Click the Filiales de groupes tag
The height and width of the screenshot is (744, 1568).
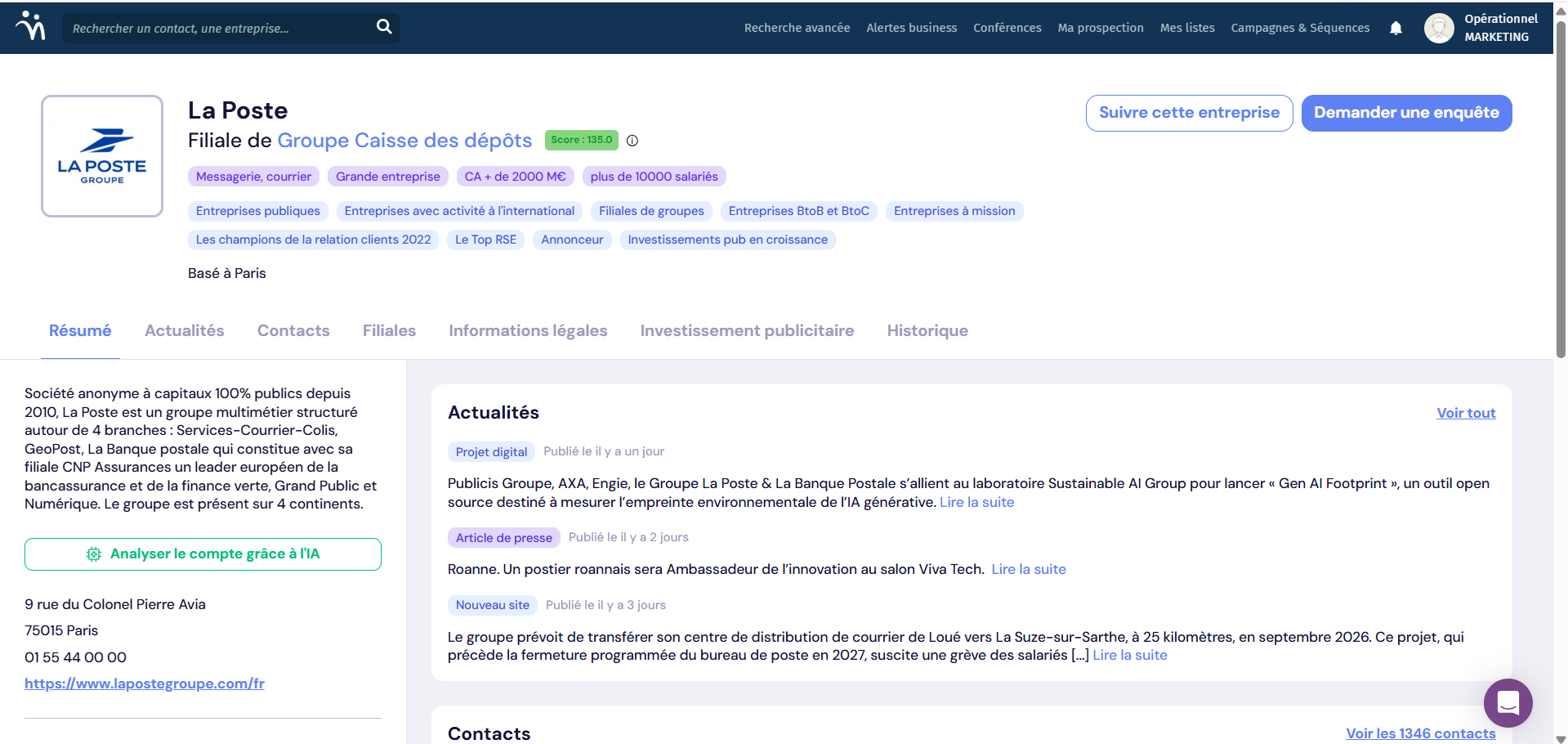651,211
